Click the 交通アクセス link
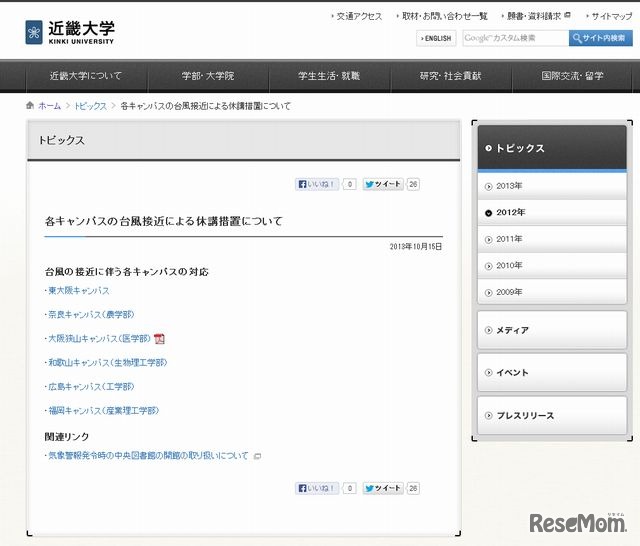The height and width of the screenshot is (546, 640). [x=359, y=16]
